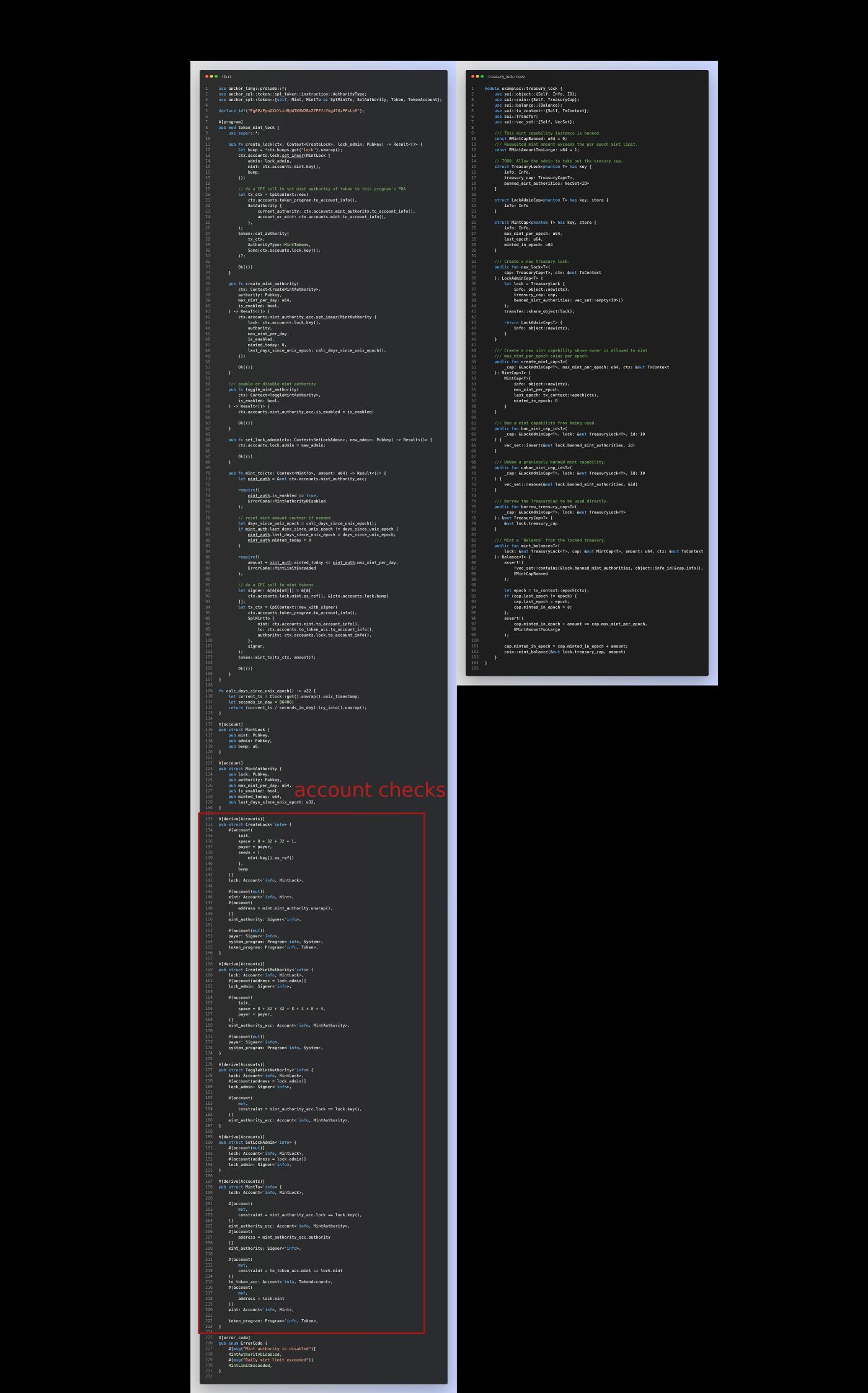Click red close dot of treasury_lock.move window

tap(472, 76)
